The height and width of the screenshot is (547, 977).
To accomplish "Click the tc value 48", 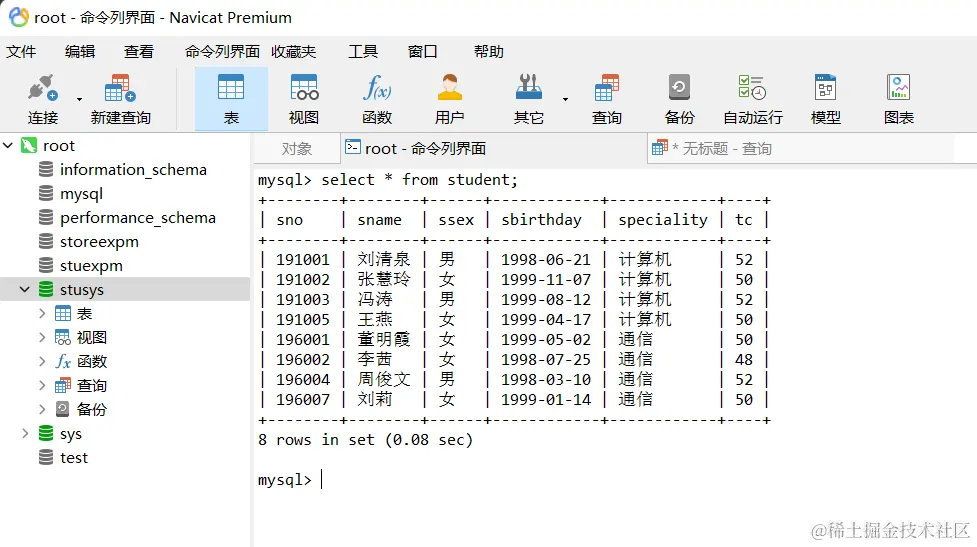I will 743,359.
